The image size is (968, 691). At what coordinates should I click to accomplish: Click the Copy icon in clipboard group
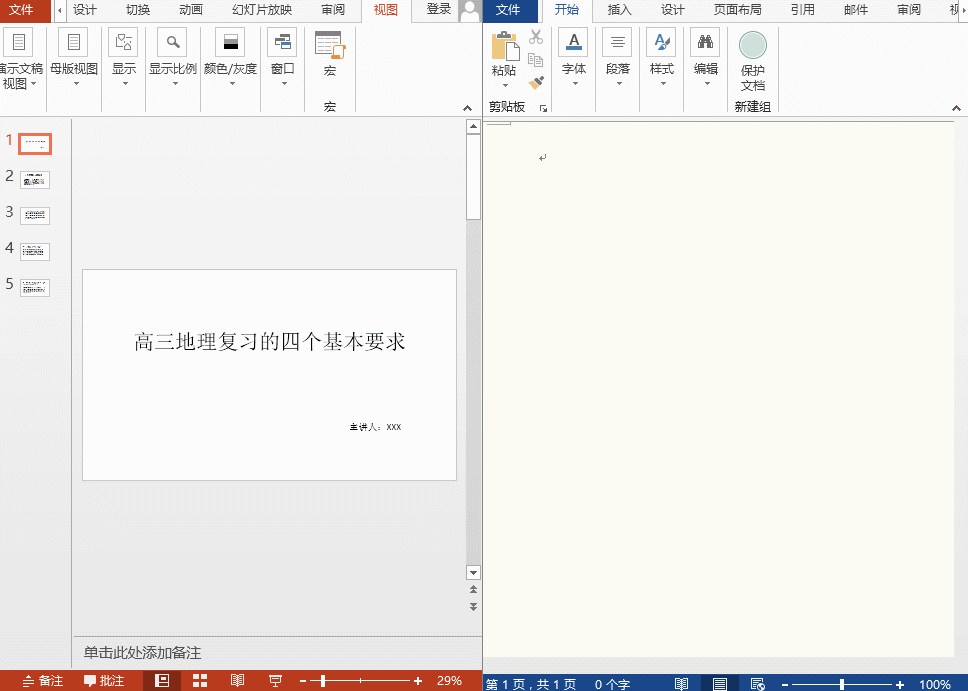click(536, 59)
